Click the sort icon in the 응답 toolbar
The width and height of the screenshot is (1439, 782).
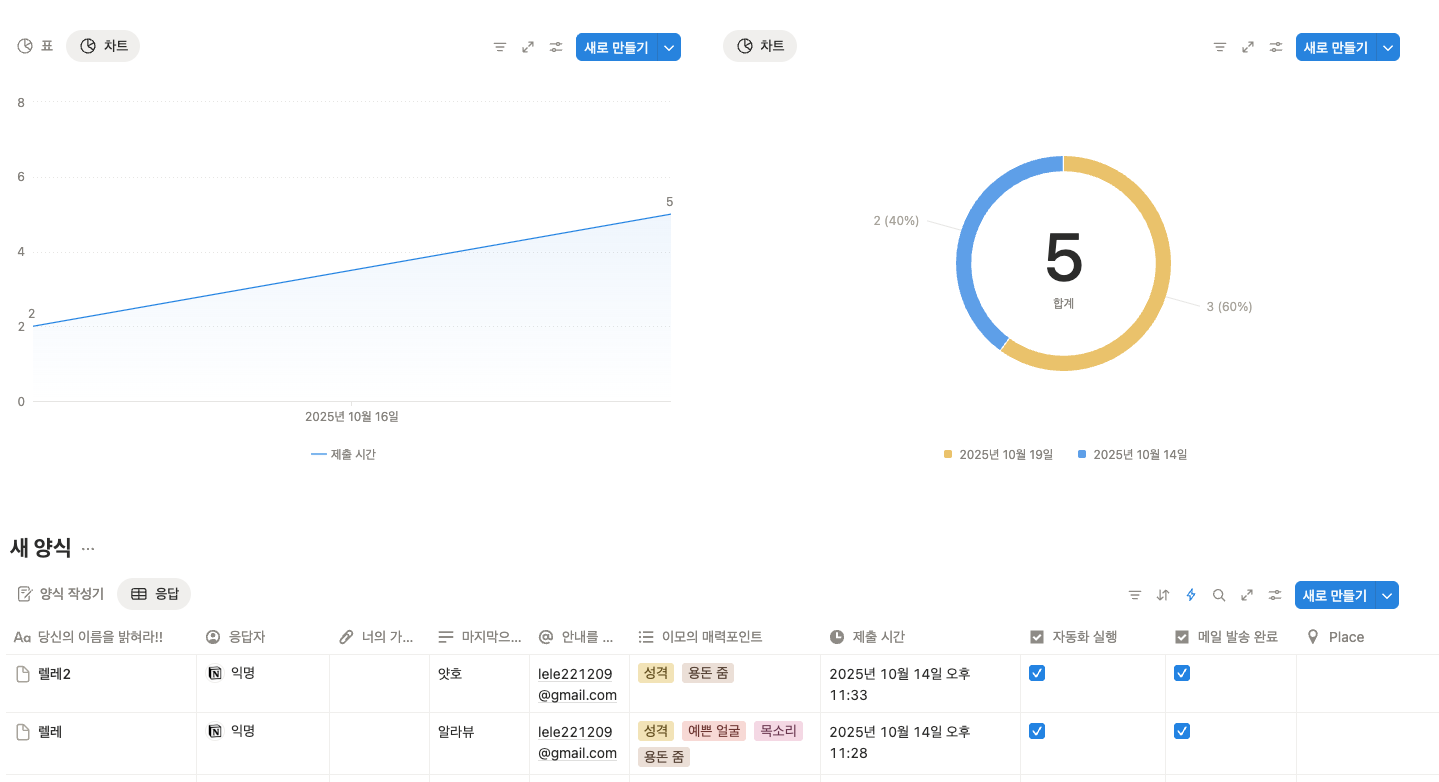[x=1162, y=594]
